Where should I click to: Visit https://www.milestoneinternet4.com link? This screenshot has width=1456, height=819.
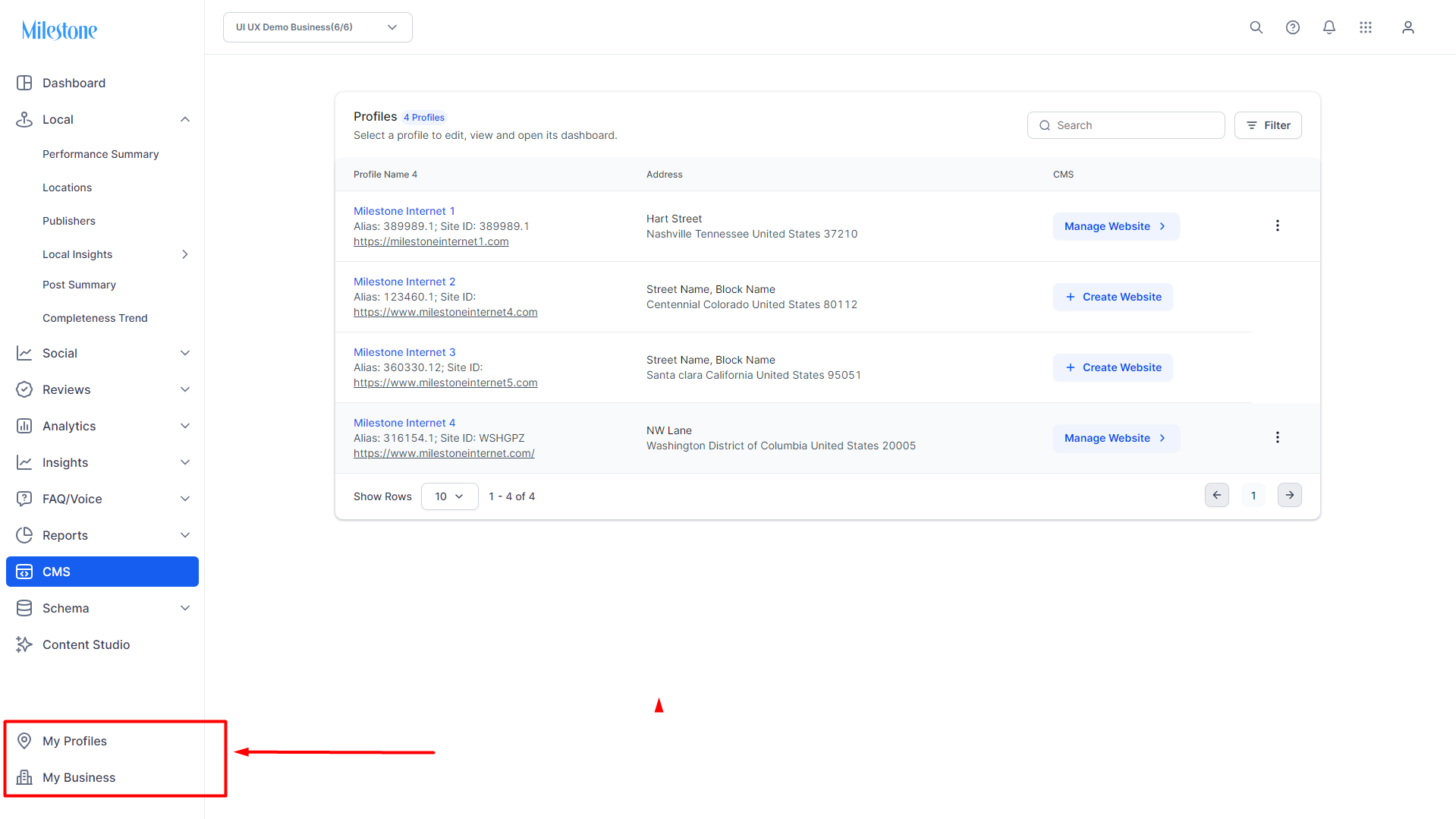pos(445,312)
